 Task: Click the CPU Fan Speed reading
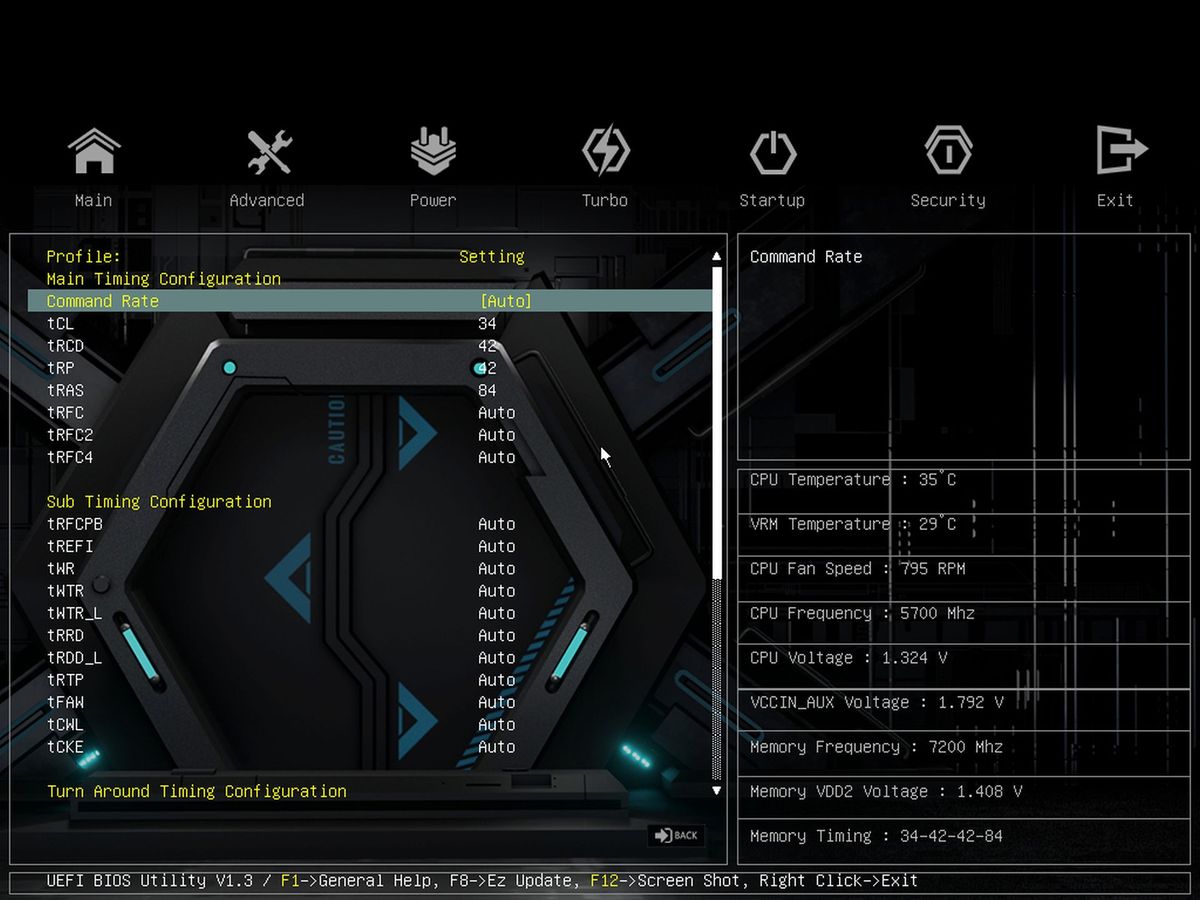point(857,569)
